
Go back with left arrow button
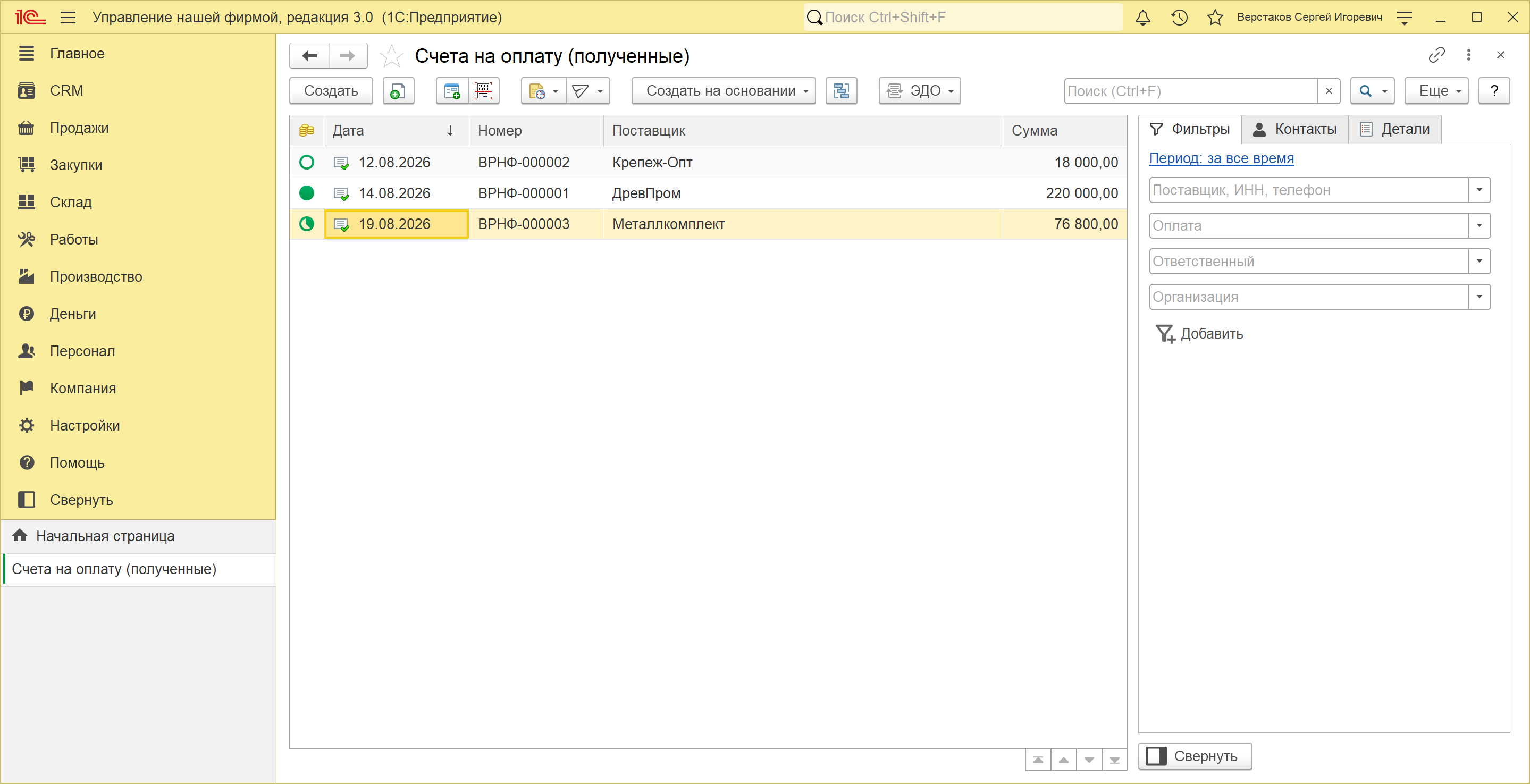pyautogui.click(x=309, y=56)
